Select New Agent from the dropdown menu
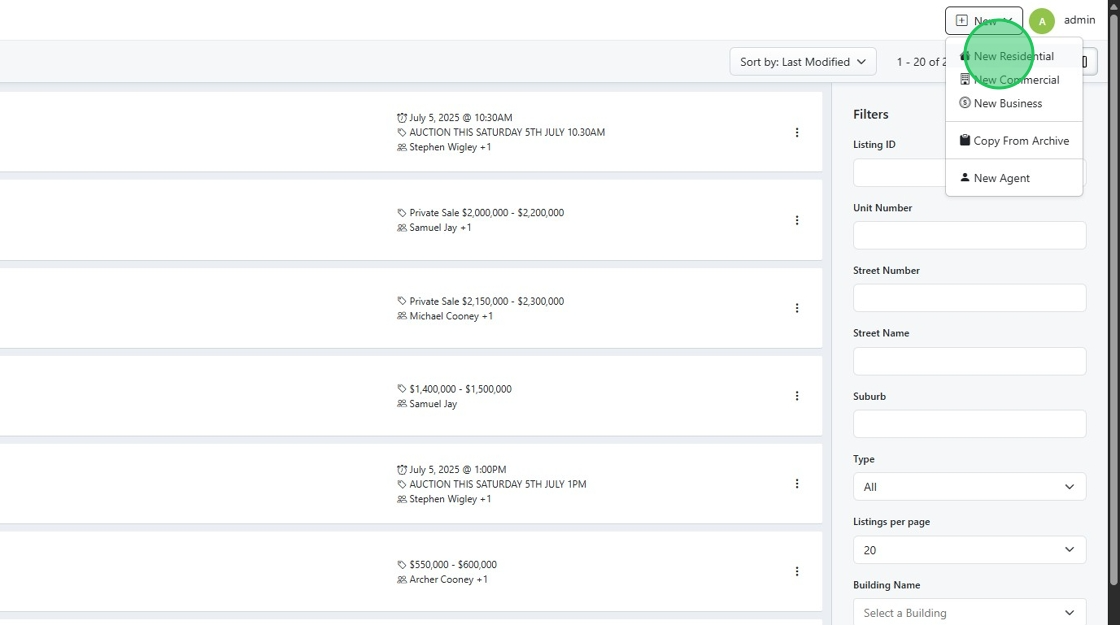 click(1001, 178)
